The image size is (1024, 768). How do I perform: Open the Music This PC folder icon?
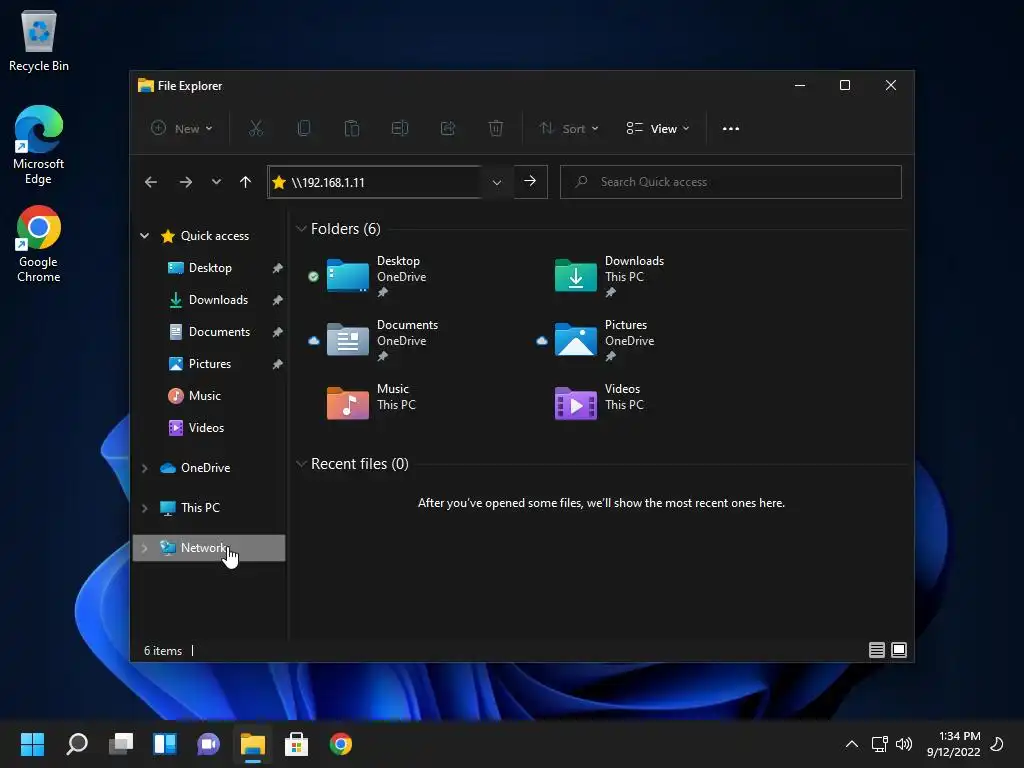347,404
